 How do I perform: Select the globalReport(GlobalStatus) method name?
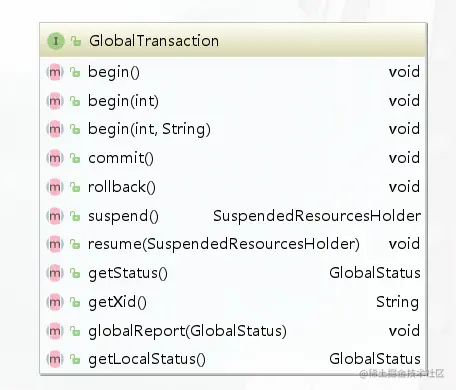[187, 331]
